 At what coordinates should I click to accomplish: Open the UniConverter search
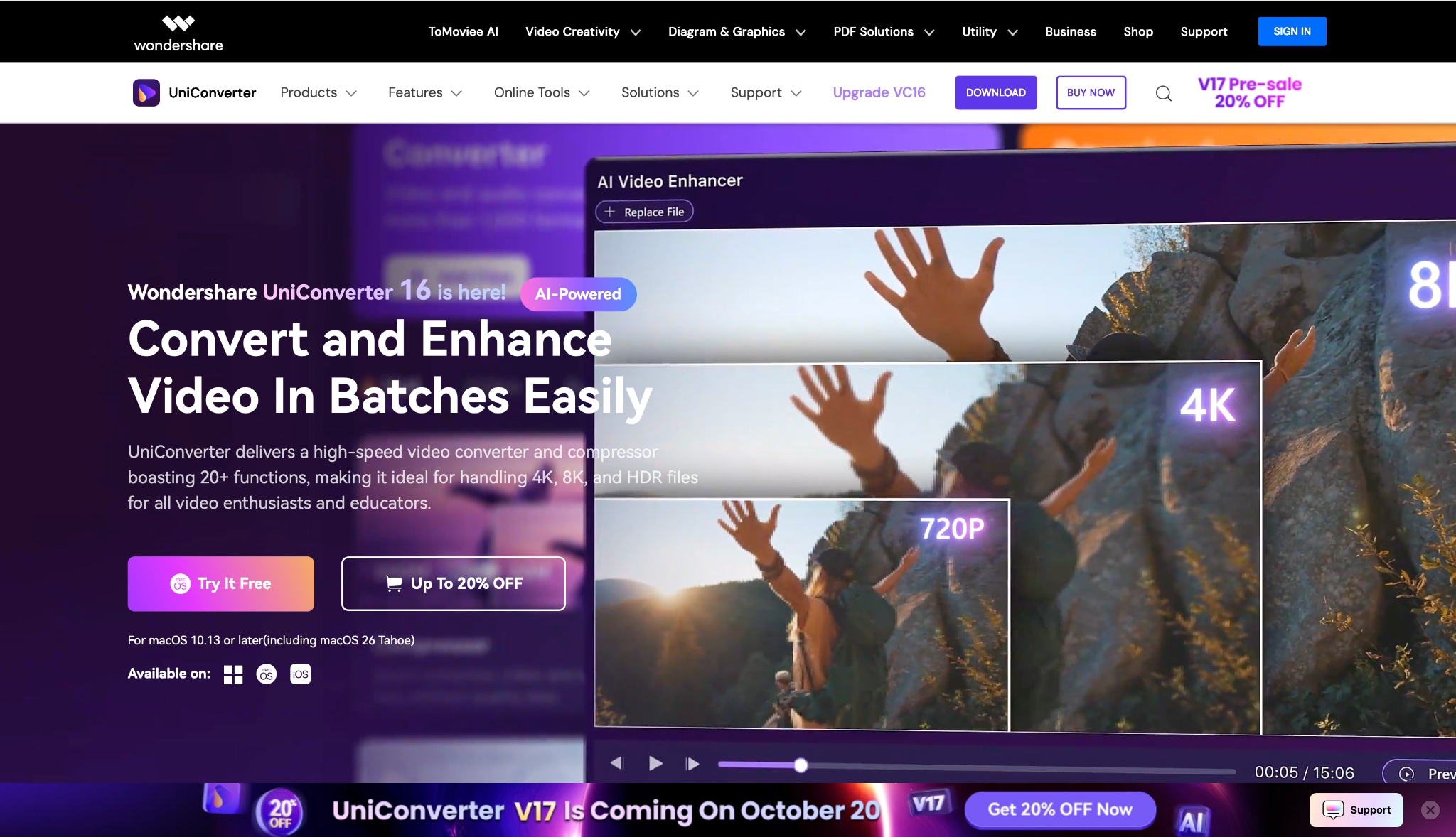1163,92
